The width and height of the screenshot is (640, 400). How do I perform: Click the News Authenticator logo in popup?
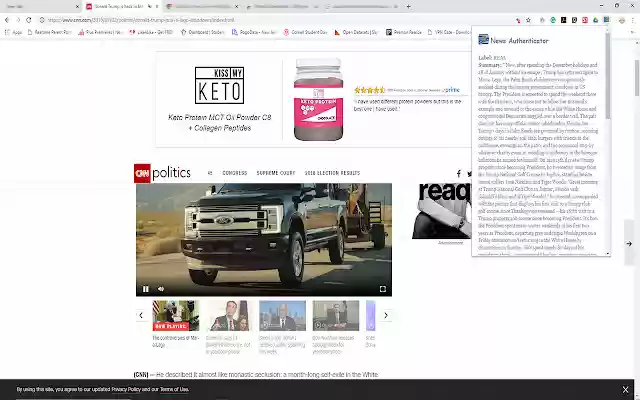484,39
